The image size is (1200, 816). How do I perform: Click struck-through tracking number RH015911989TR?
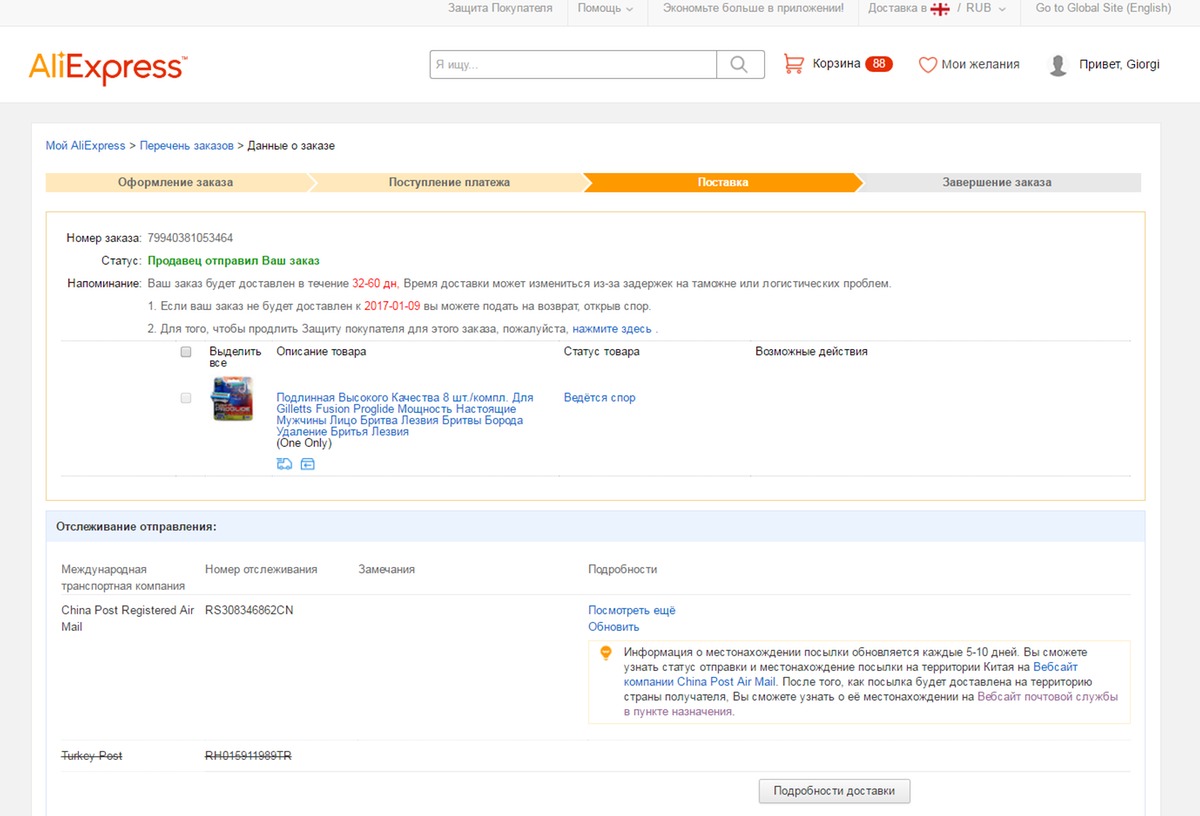pyautogui.click(x=249, y=756)
